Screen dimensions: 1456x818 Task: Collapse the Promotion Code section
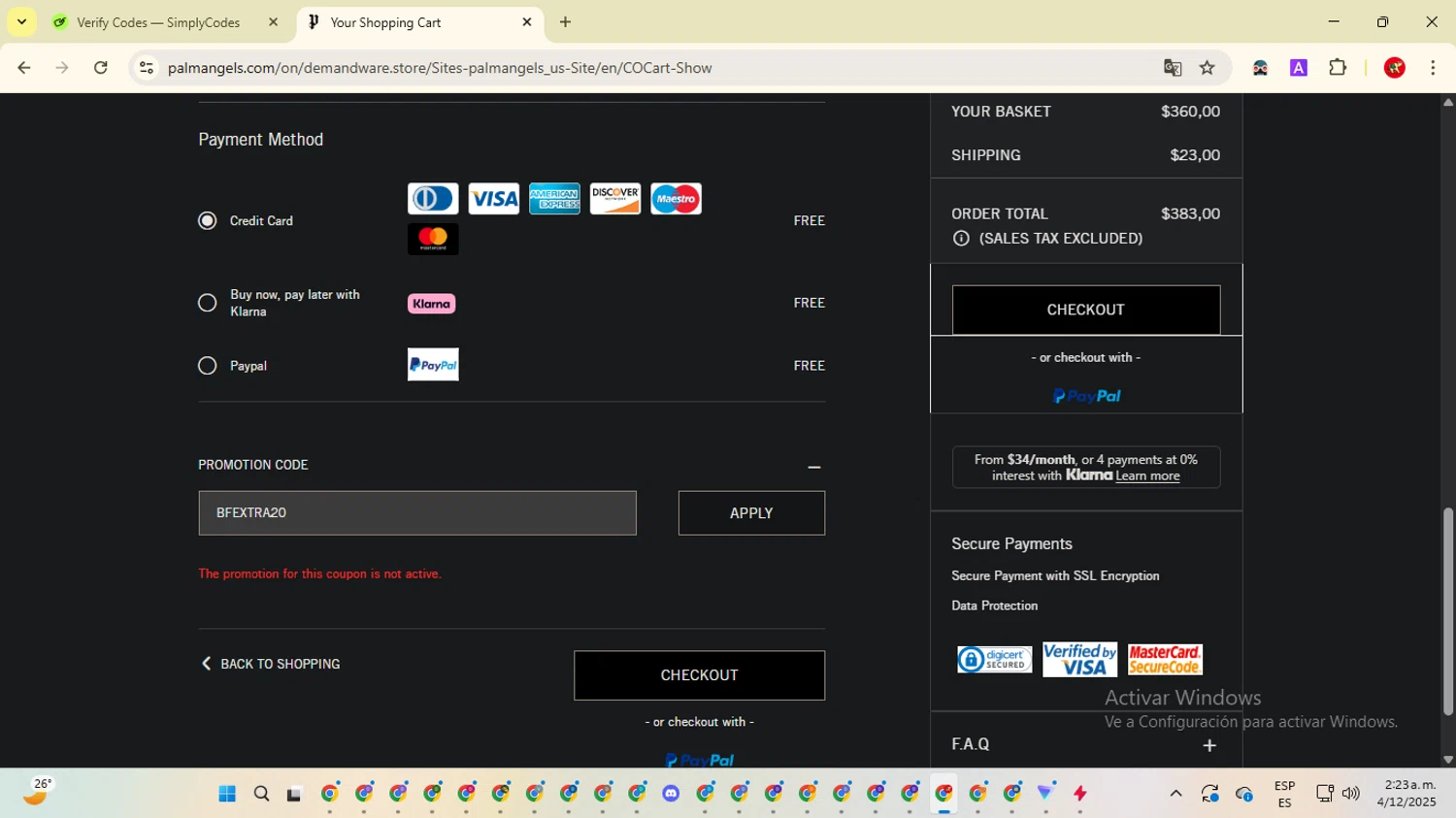tap(814, 467)
